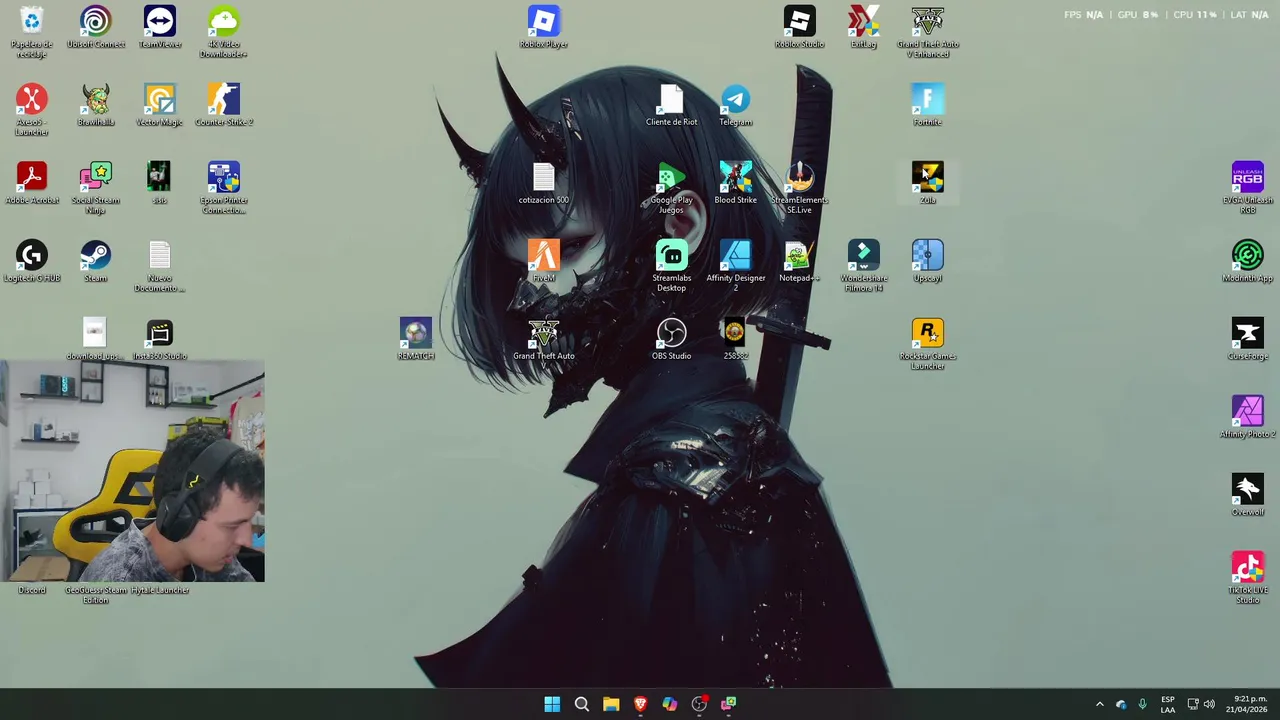Click the Telegram desktop icon

pos(736,105)
